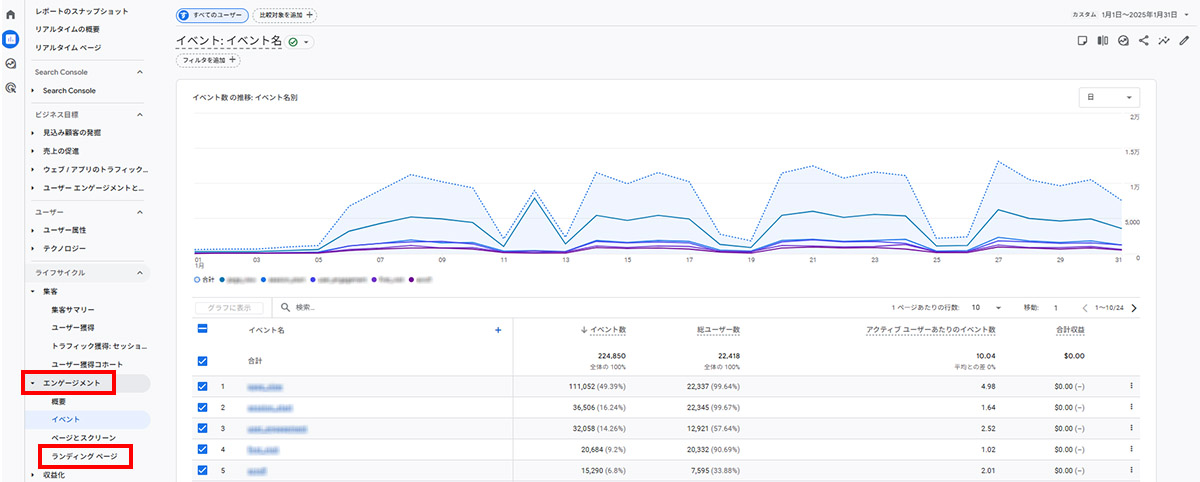
Task: Click the annotation note icon
Action: (x=1082, y=41)
